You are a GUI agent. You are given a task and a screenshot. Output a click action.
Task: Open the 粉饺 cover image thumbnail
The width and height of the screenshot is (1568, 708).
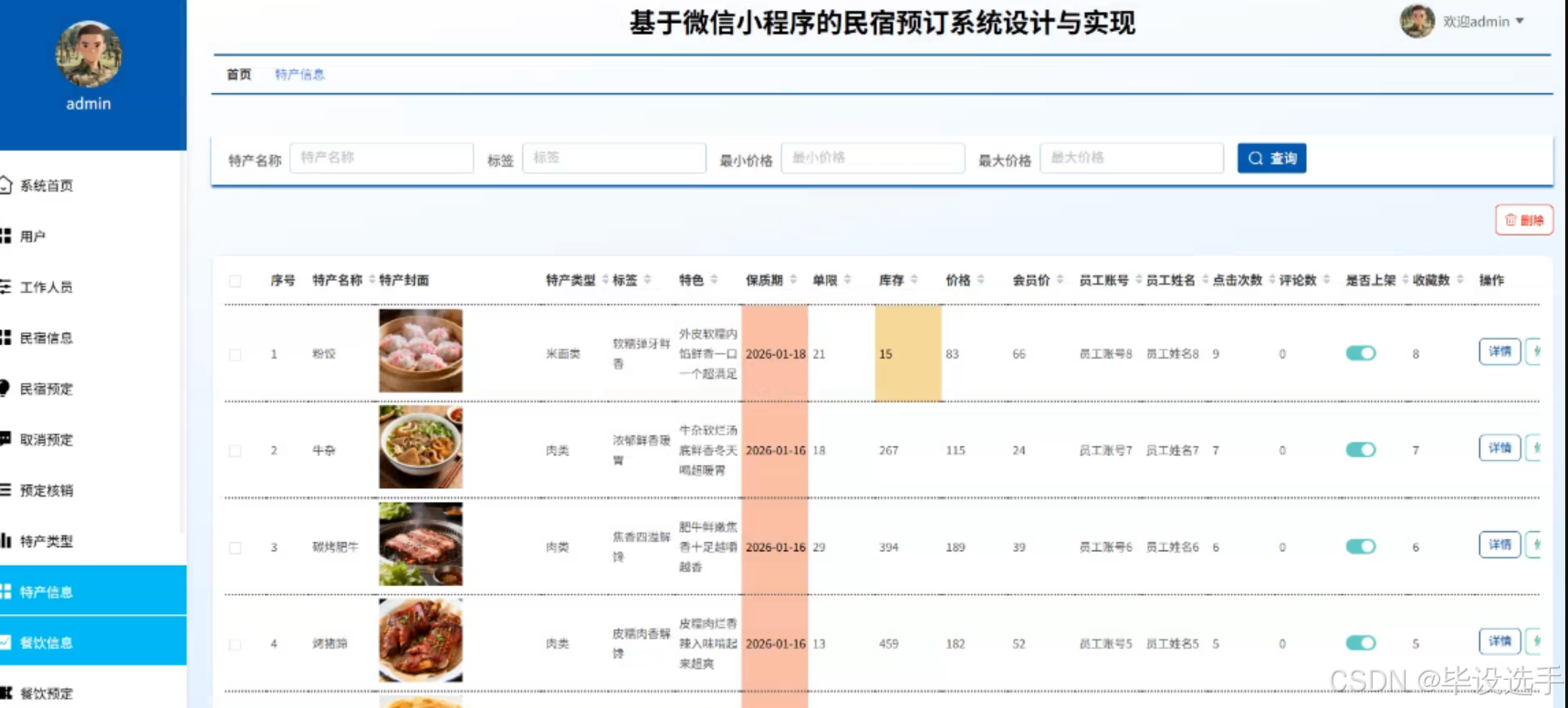pos(421,350)
